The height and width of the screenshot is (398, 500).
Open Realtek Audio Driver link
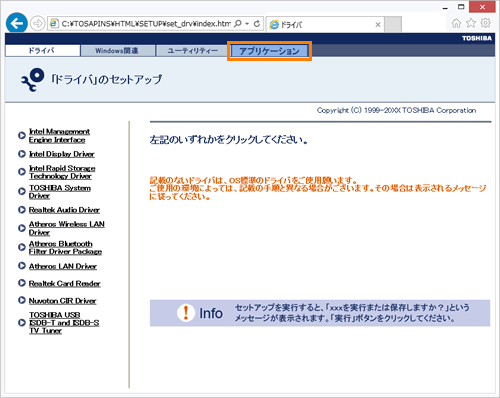pyautogui.click(x=64, y=210)
